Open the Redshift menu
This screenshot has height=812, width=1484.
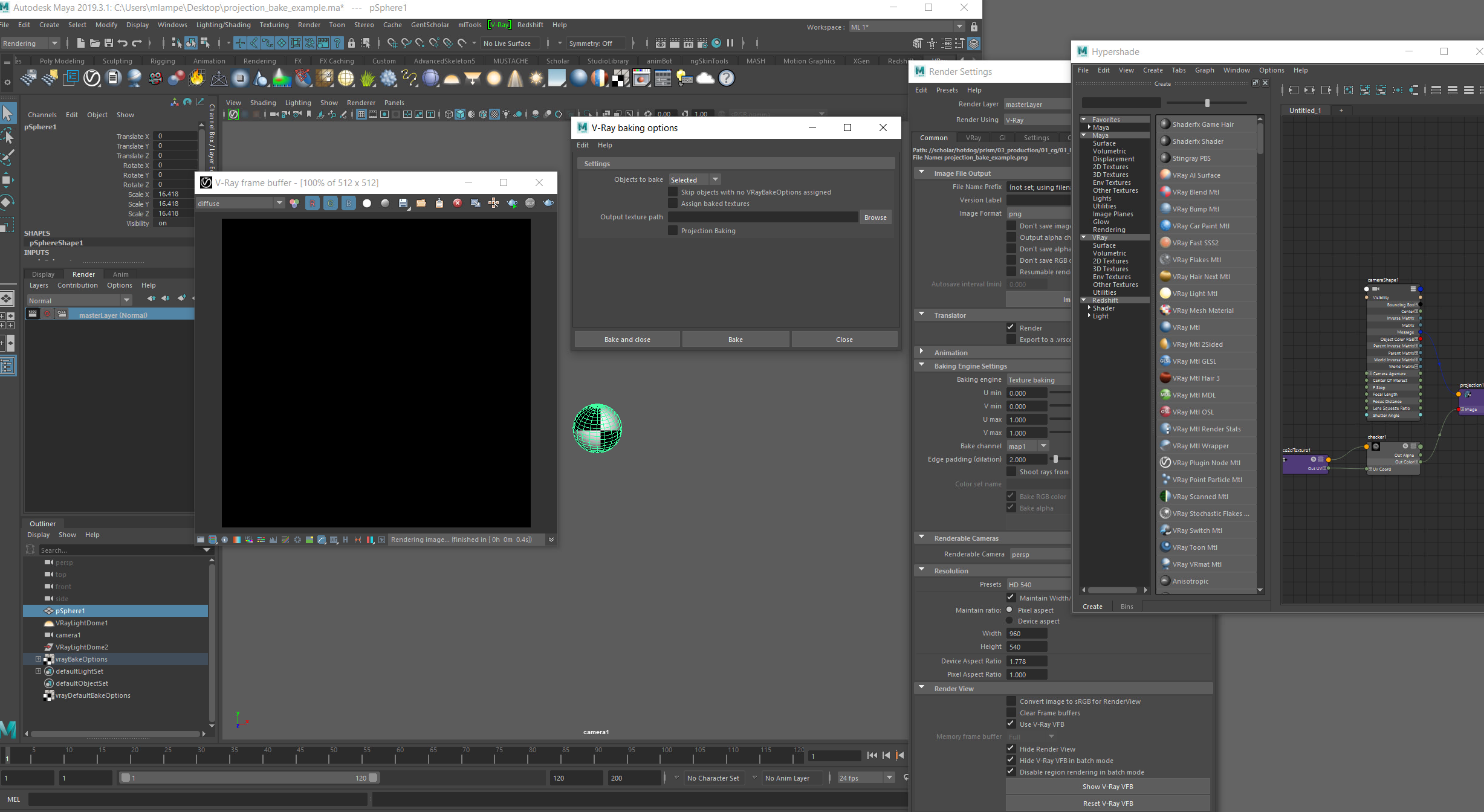[x=530, y=25]
